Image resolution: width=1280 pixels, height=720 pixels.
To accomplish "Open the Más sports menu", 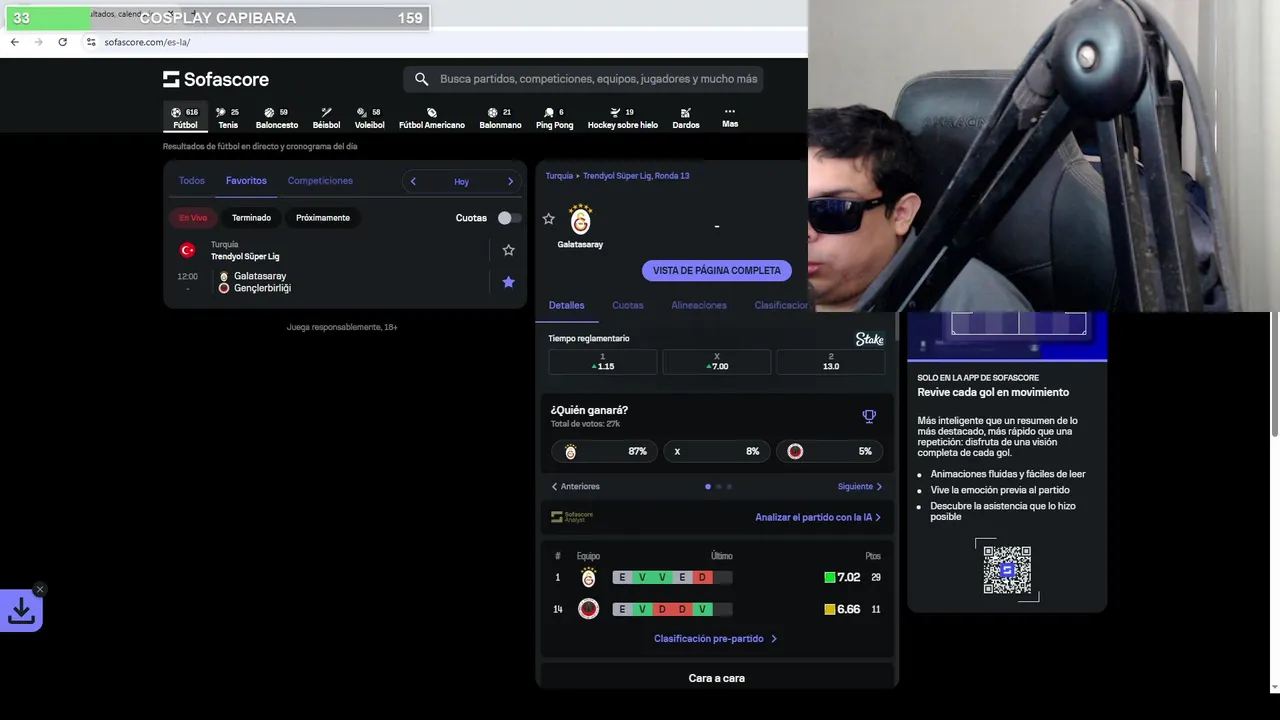I will (x=730, y=118).
